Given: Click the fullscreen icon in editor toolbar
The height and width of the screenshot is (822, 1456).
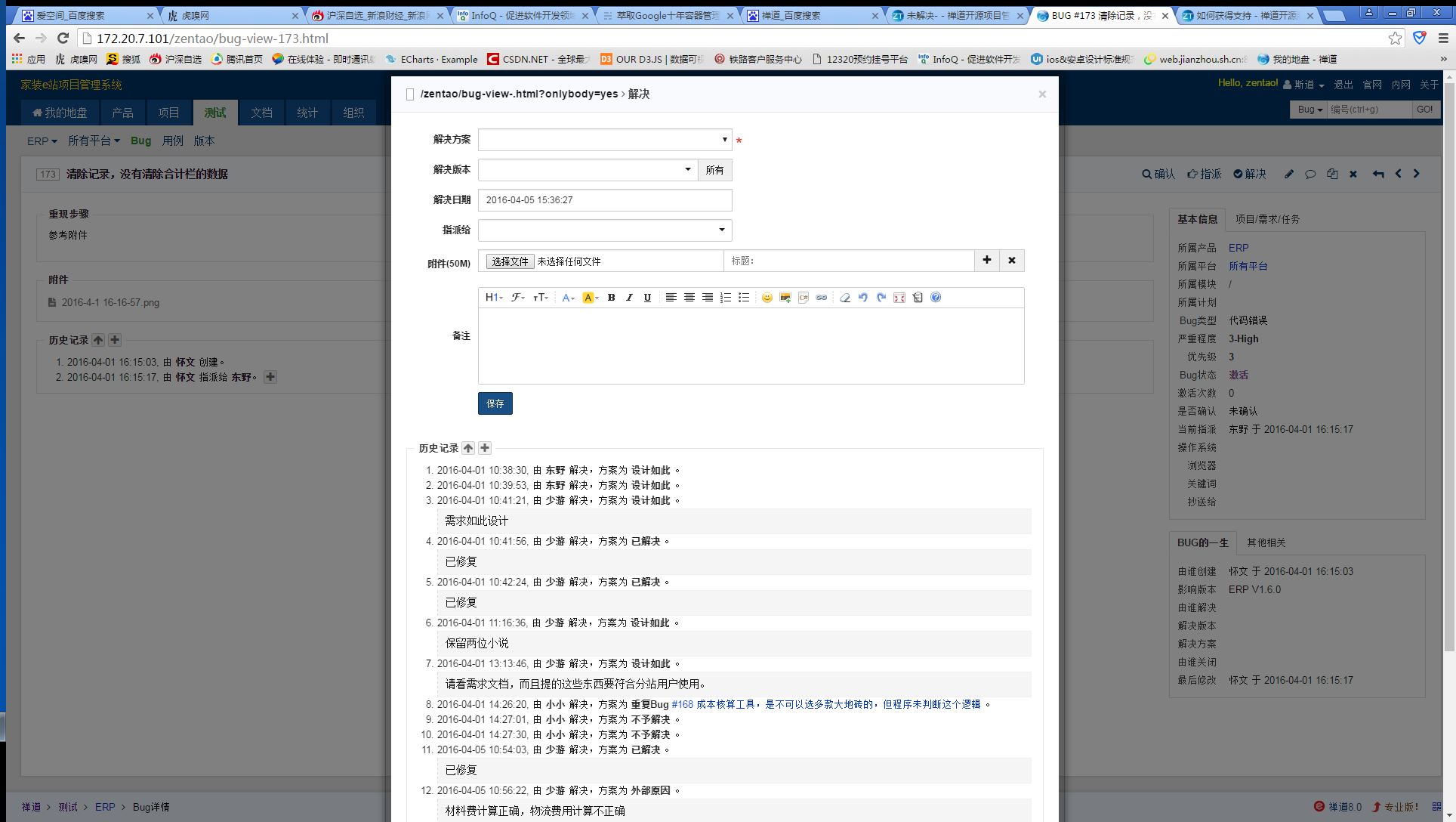Looking at the screenshot, I should click(899, 298).
